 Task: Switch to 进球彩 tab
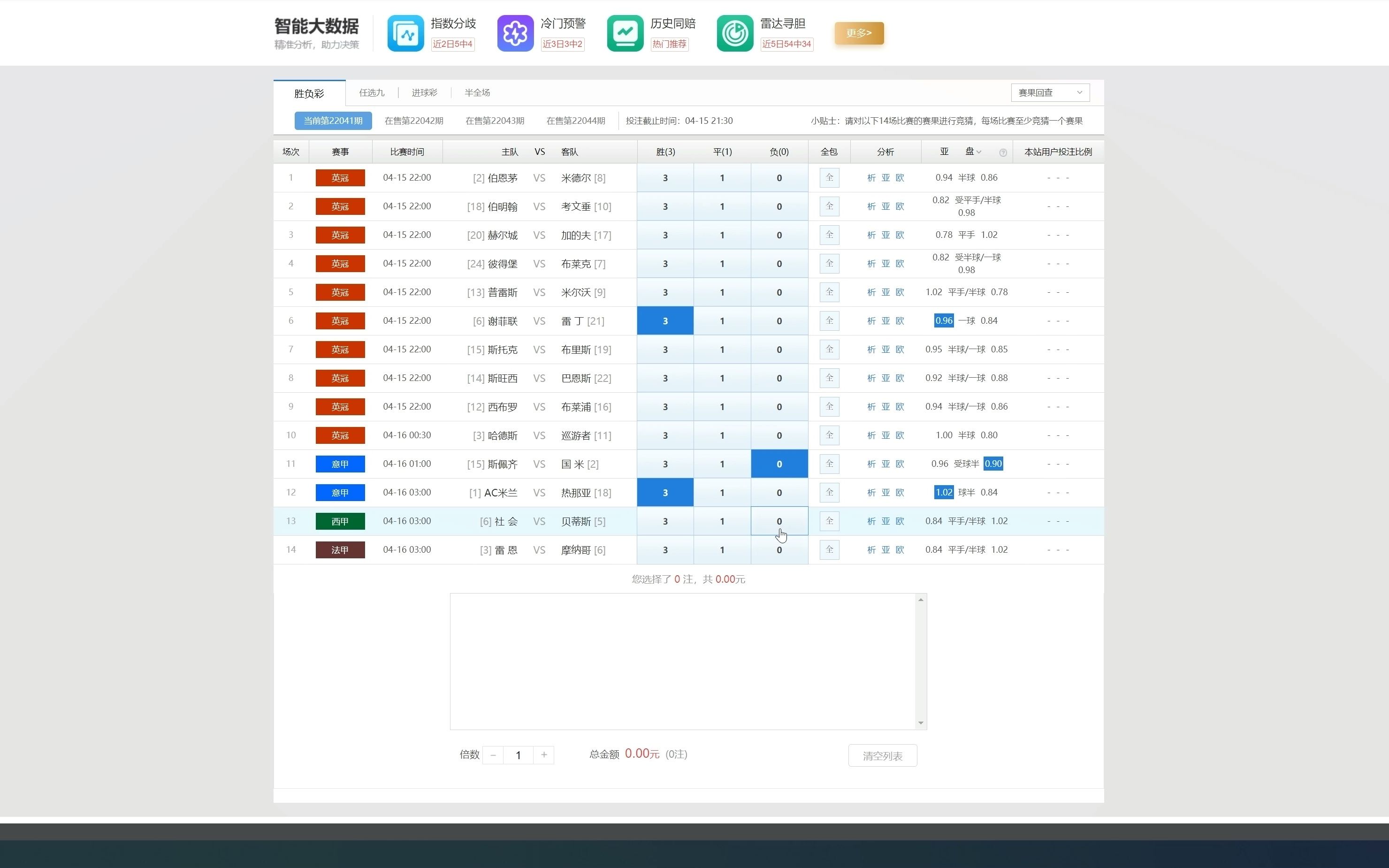click(424, 92)
